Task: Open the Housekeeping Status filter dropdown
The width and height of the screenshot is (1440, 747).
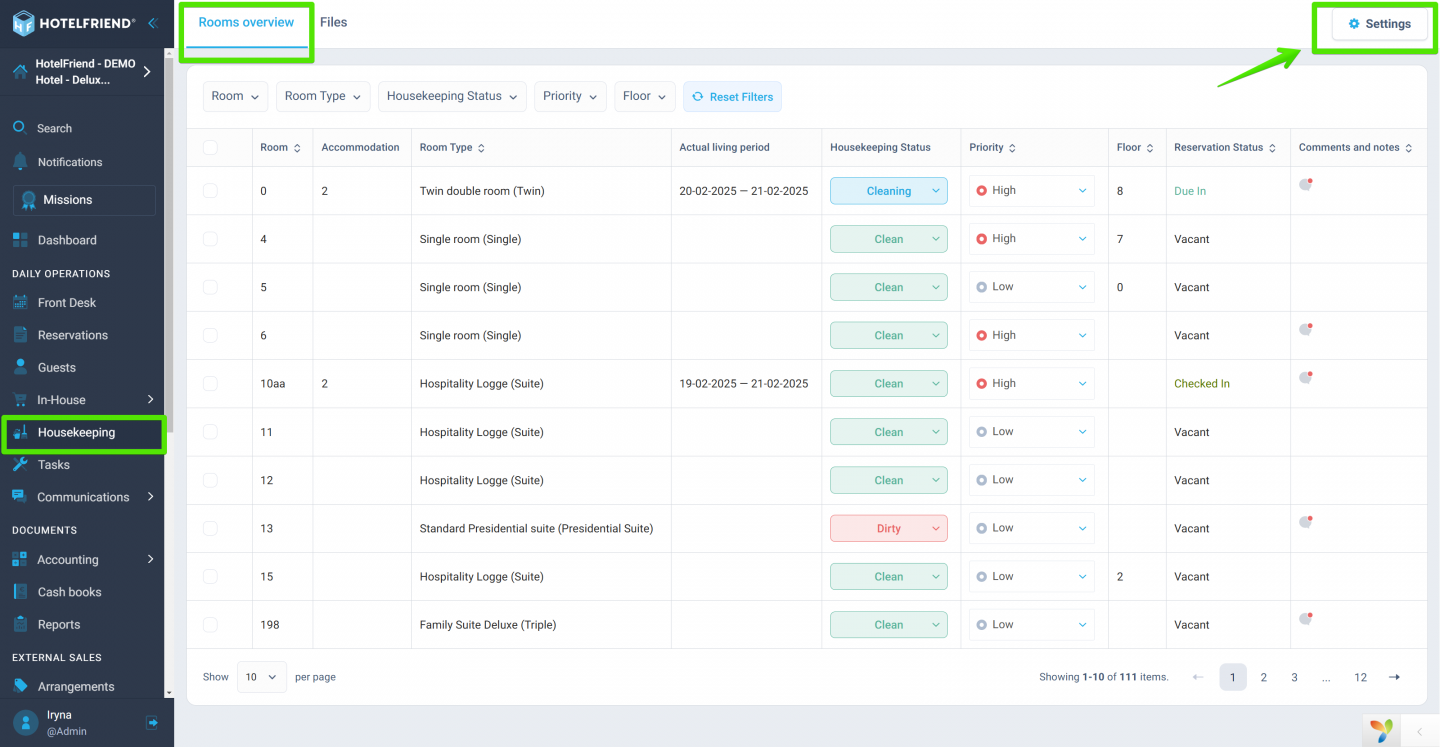Action: (452, 96)
